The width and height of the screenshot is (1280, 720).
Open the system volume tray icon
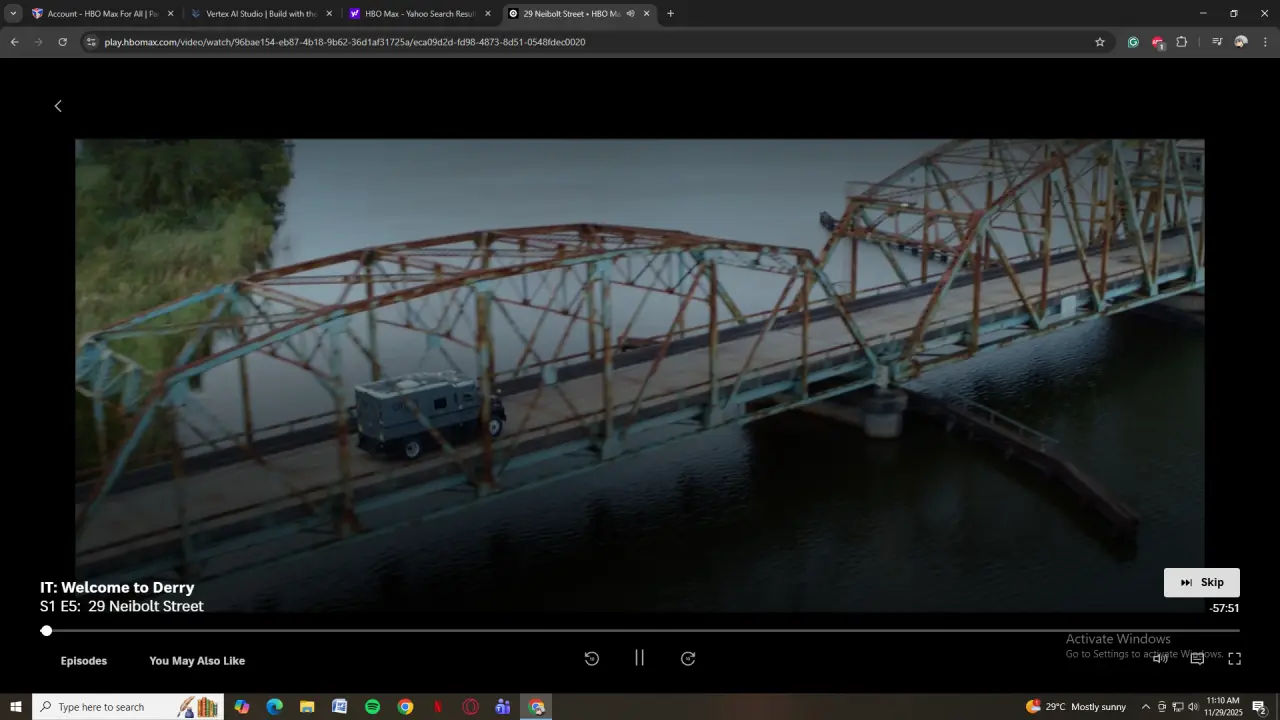click(1193, 707)
